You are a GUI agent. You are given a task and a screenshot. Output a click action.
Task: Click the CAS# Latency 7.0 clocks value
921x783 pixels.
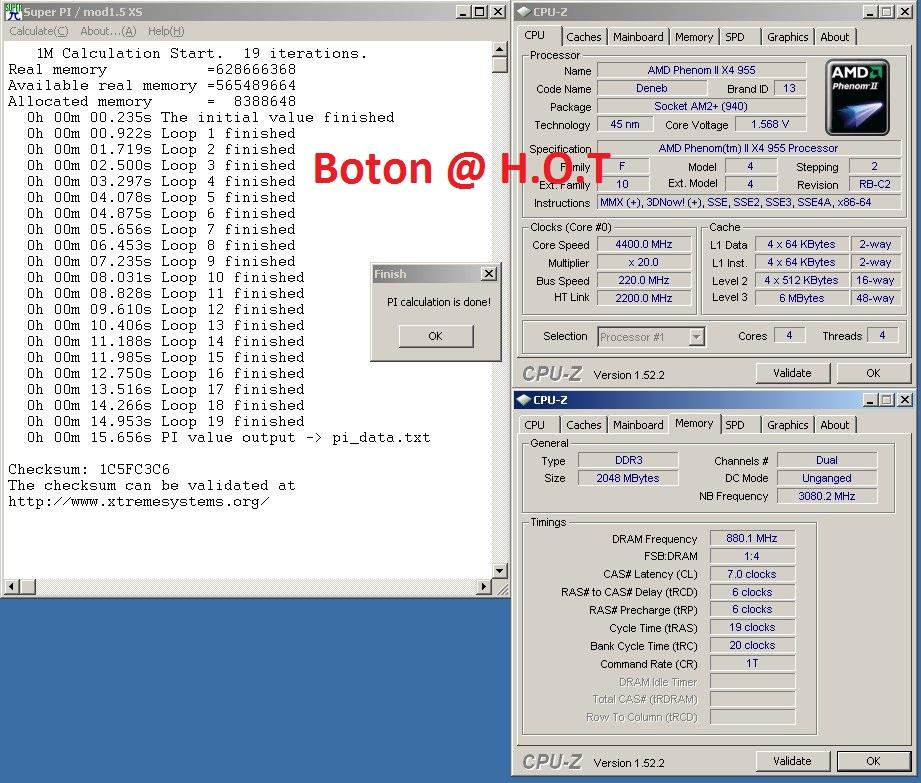point(752,574)
